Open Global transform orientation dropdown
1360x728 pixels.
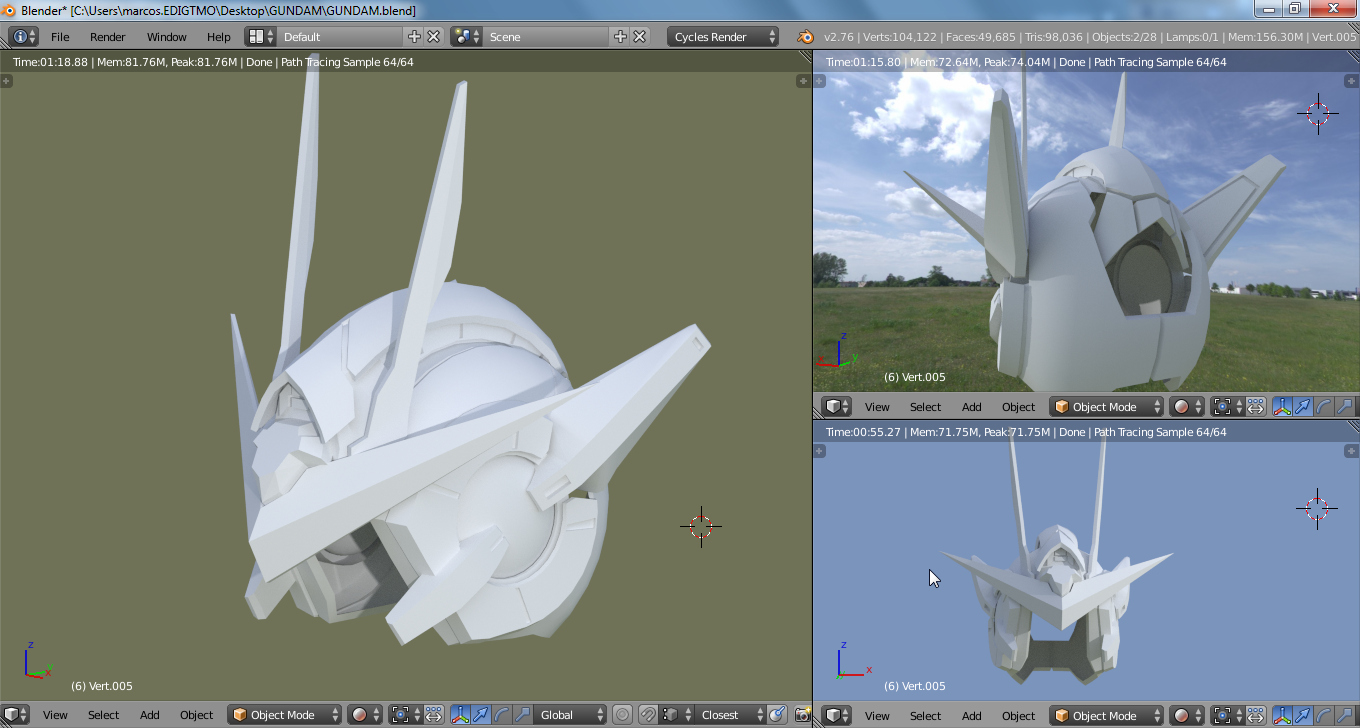(570, 715)
